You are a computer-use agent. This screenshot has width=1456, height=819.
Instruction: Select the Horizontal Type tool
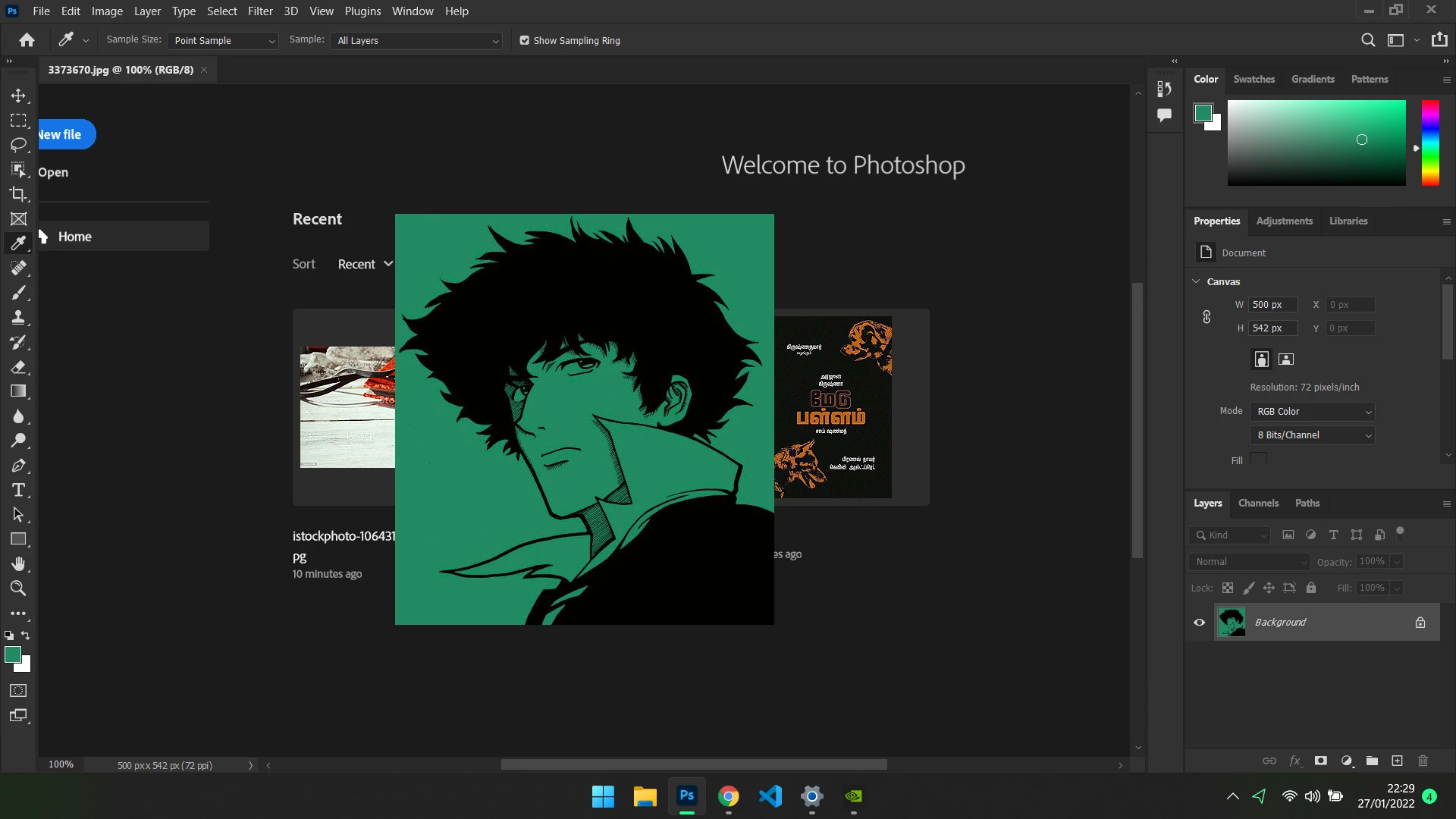tap(18, 490)
